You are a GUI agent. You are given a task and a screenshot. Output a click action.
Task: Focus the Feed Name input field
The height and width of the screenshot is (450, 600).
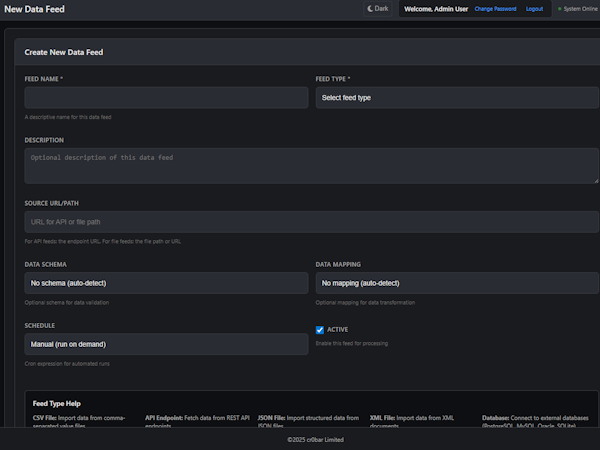[x=166, y=98]
